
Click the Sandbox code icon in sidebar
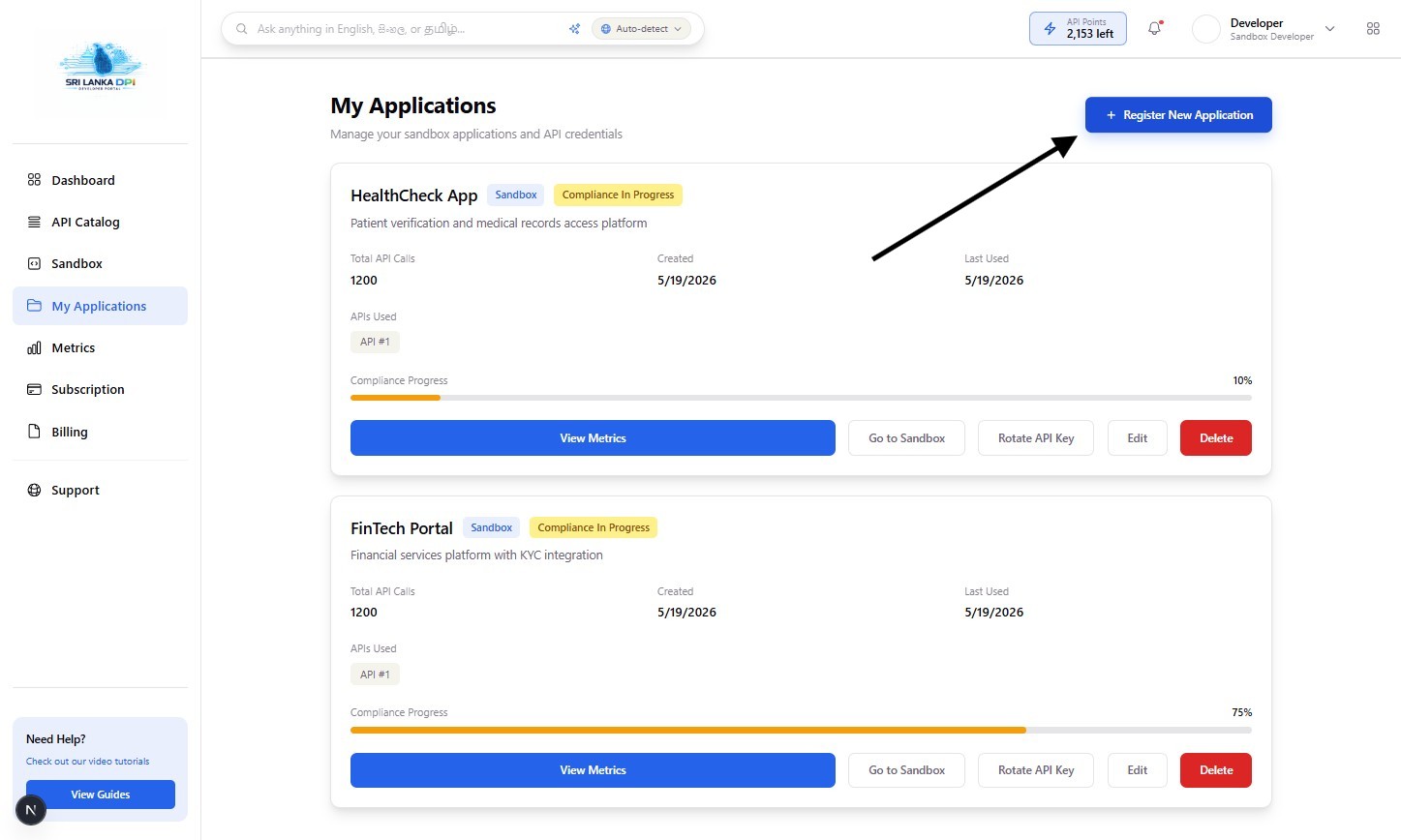[34, 263]
